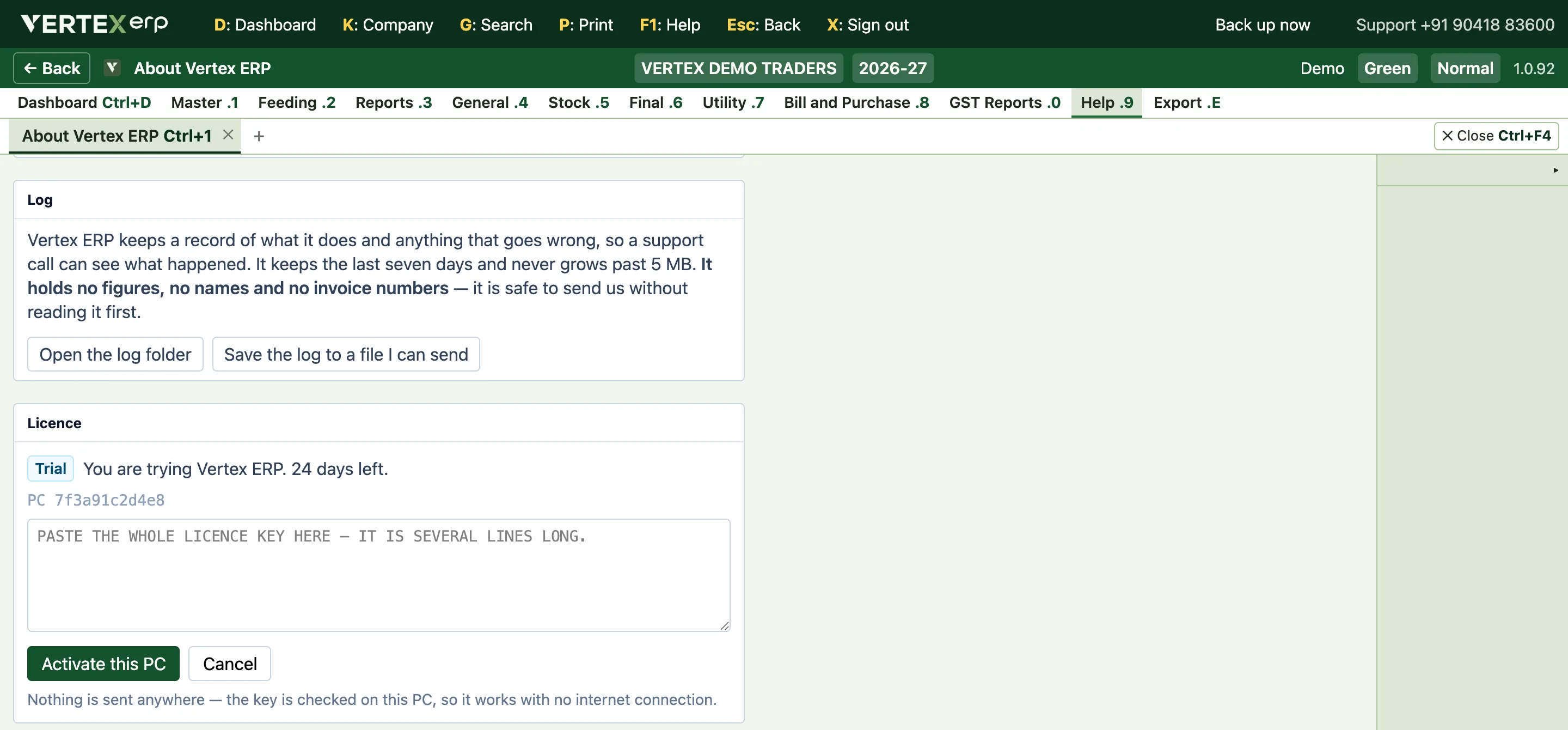Close the About Vertex ERP tab with its X
The image size is (1568, 730).
[228, 135]
